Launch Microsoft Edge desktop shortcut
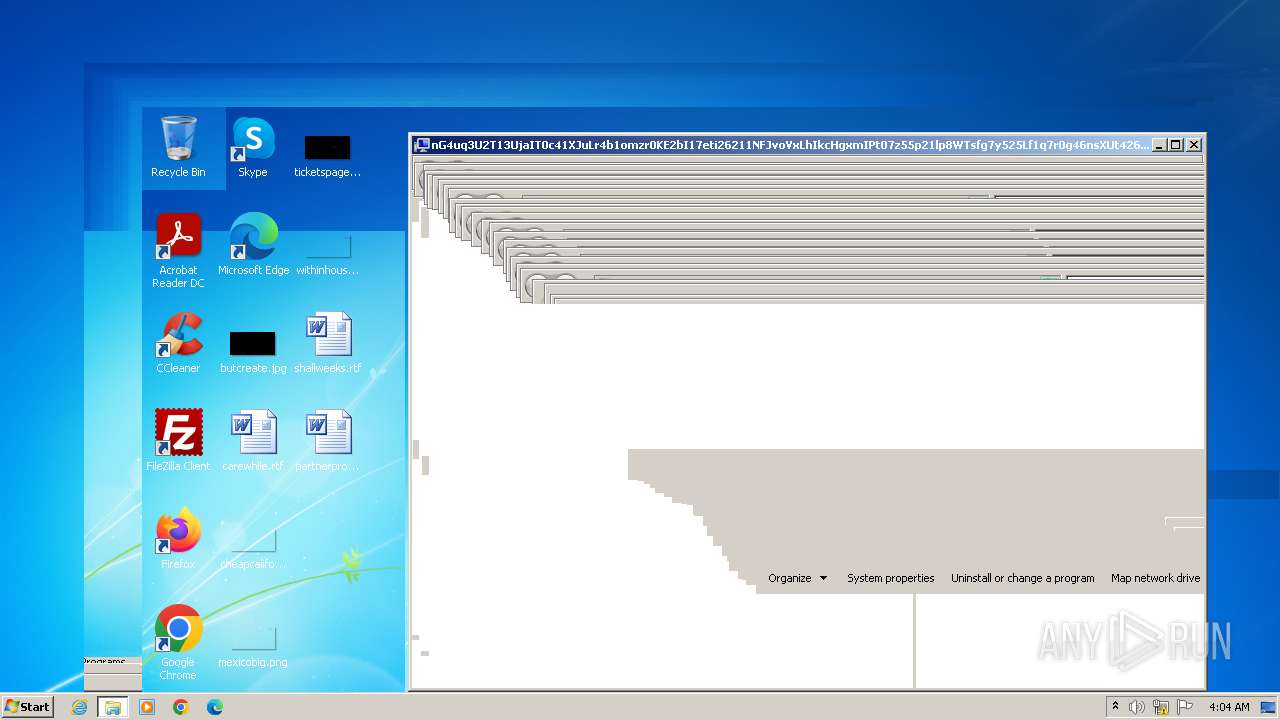 point(253,245)
